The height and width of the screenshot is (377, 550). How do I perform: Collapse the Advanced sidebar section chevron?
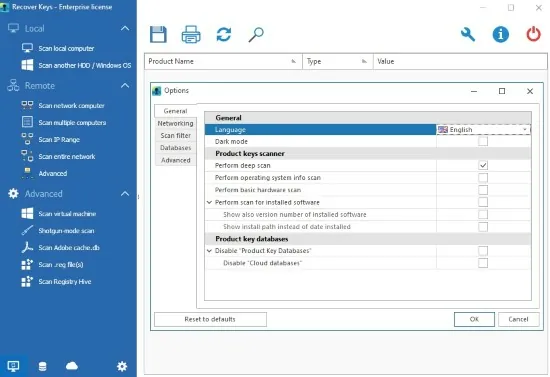coord(125,193)
